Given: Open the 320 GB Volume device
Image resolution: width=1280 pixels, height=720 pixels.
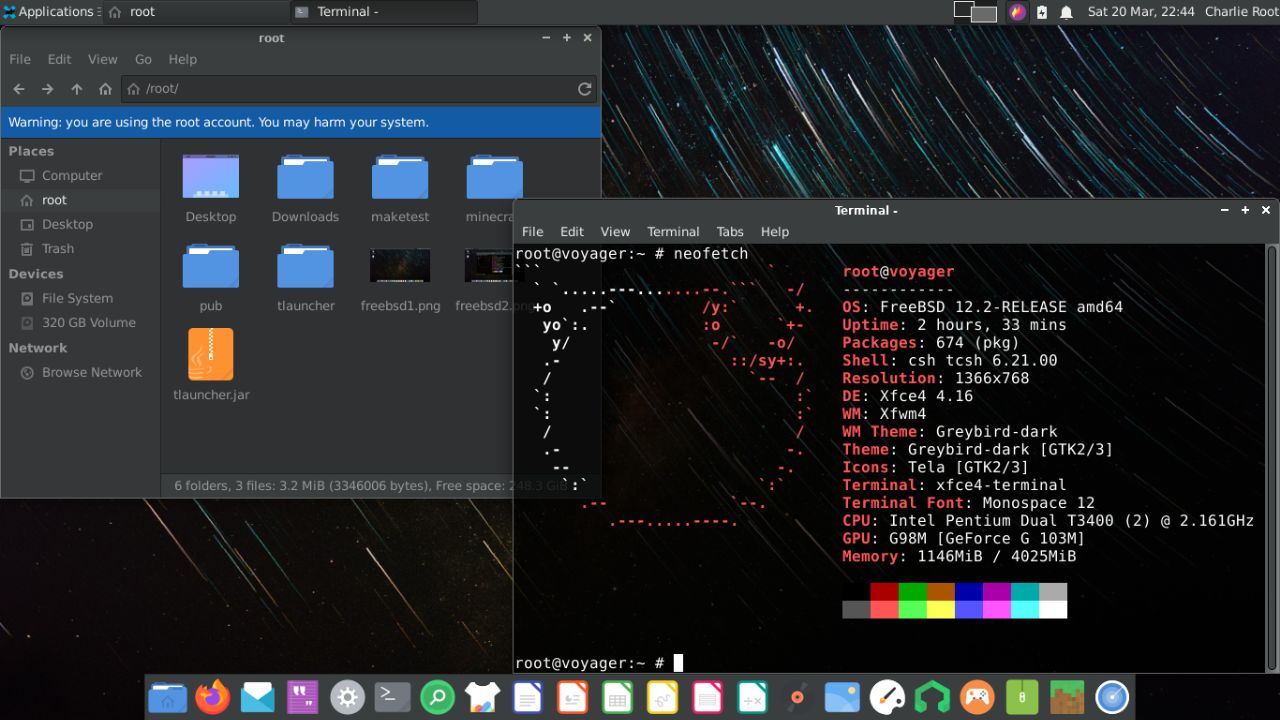Looking at the screenshot, I should [80, 323].
